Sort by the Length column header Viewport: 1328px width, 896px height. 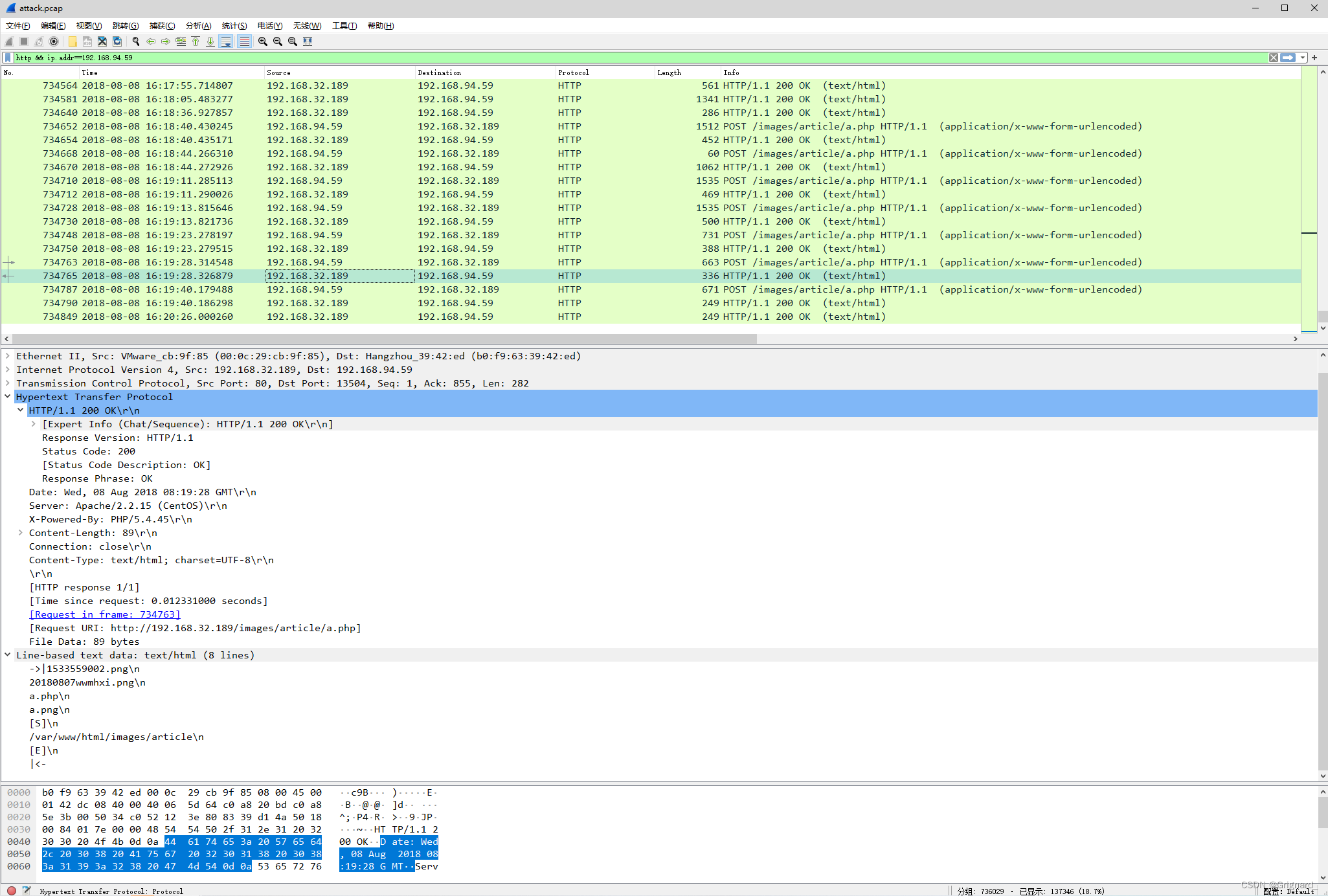688,73
